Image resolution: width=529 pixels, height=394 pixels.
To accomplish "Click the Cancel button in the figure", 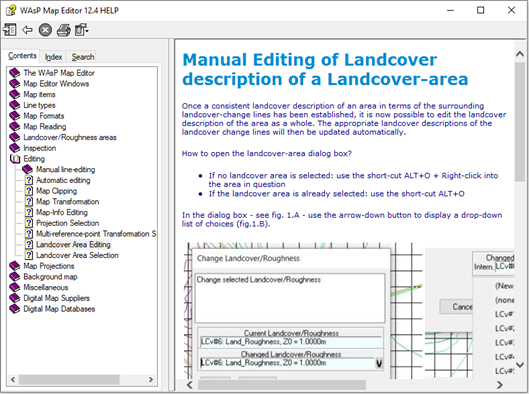I will (457, 307).
